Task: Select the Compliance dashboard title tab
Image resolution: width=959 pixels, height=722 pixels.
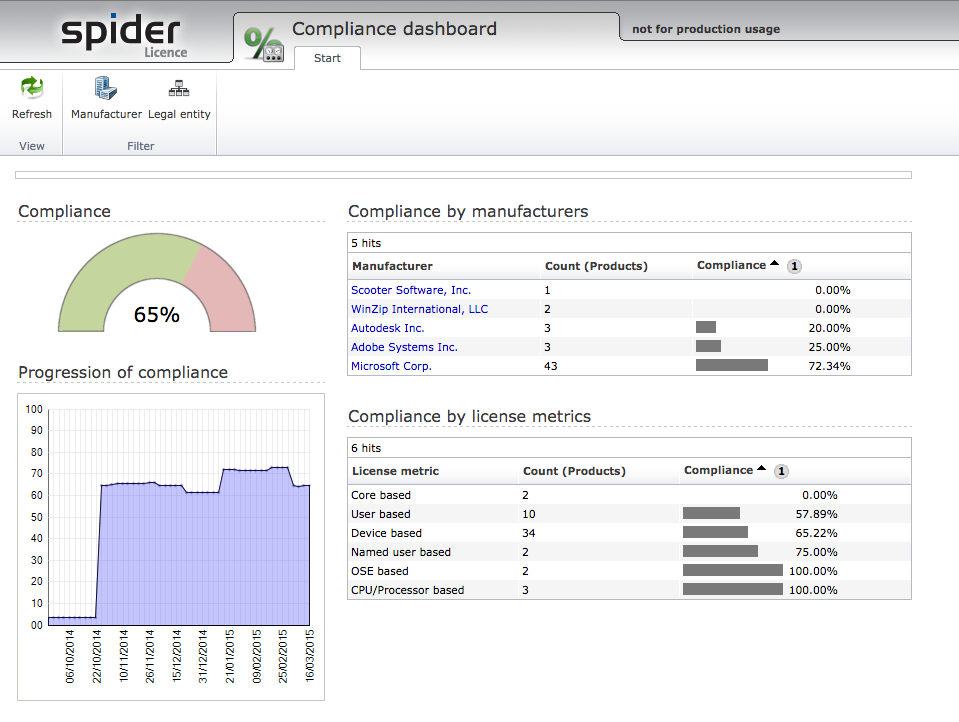Action: pos(394,29)
